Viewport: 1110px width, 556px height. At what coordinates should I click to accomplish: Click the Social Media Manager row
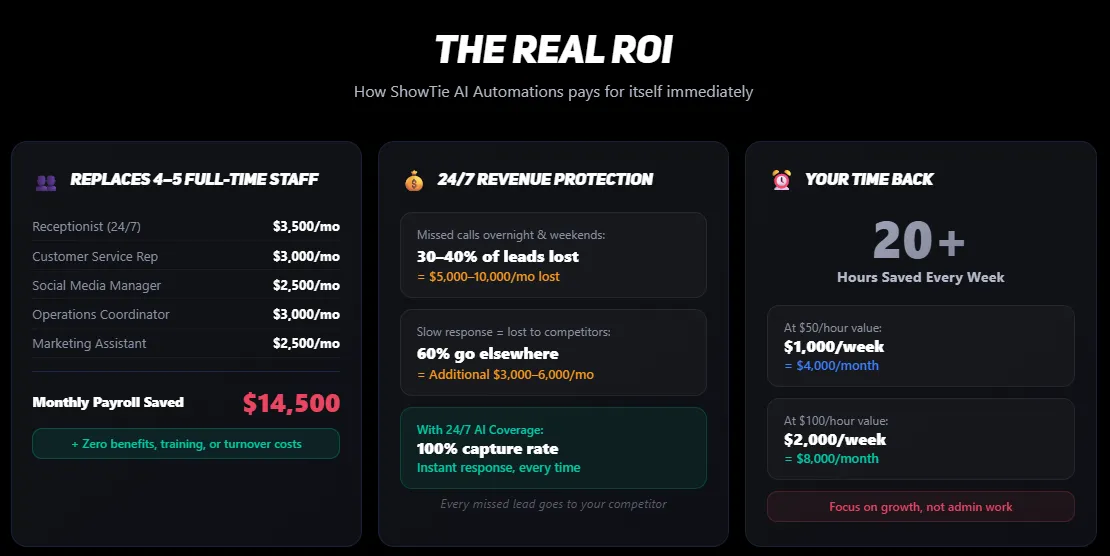186,285
